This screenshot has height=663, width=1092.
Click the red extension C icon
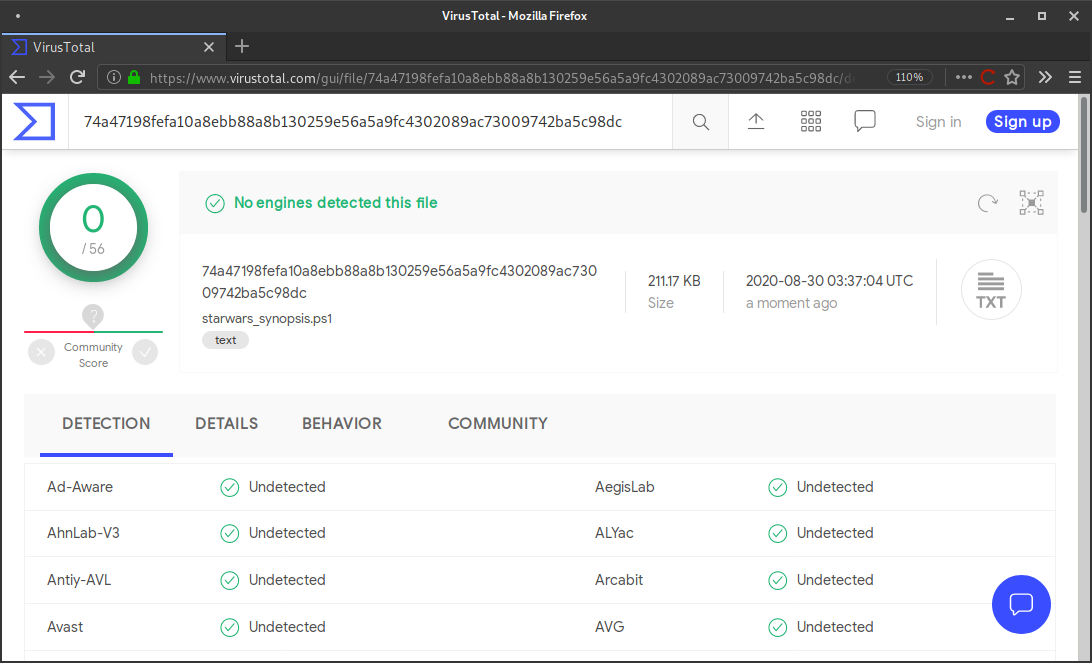pyautogui.click(x=988, y=77)
